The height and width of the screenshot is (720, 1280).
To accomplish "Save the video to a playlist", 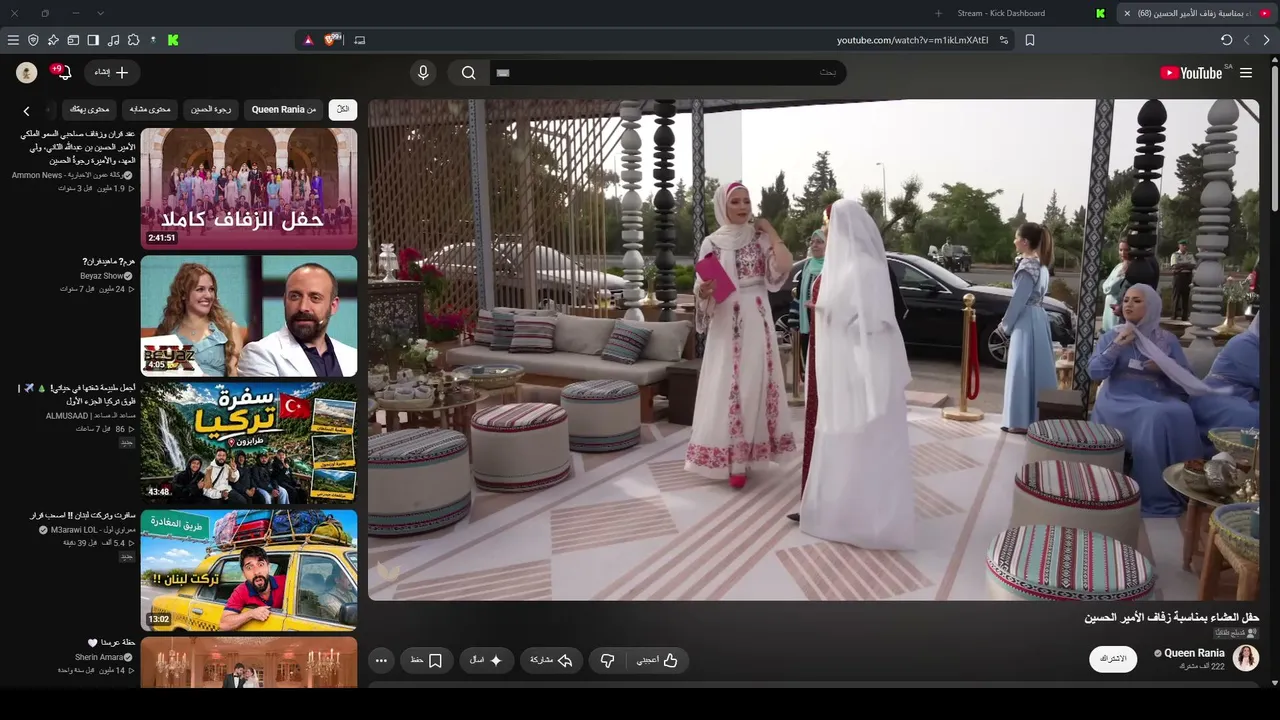I will (x=426, y=660).
